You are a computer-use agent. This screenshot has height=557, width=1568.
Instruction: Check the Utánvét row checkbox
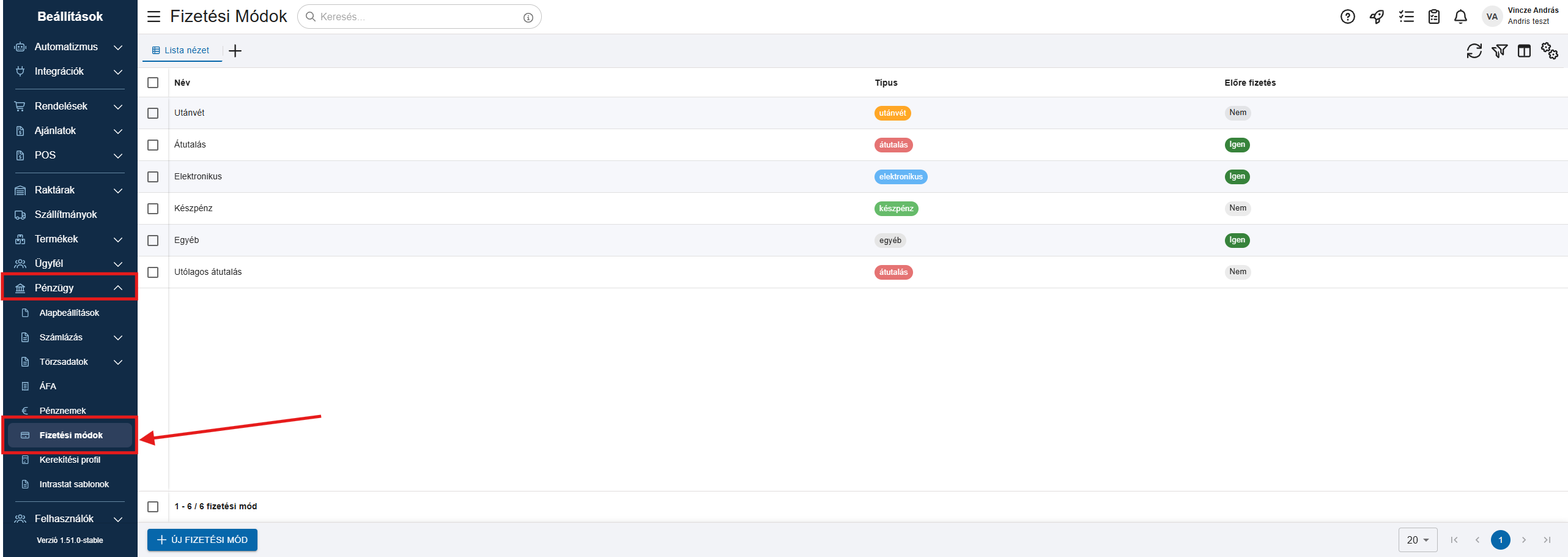(153, 113)
